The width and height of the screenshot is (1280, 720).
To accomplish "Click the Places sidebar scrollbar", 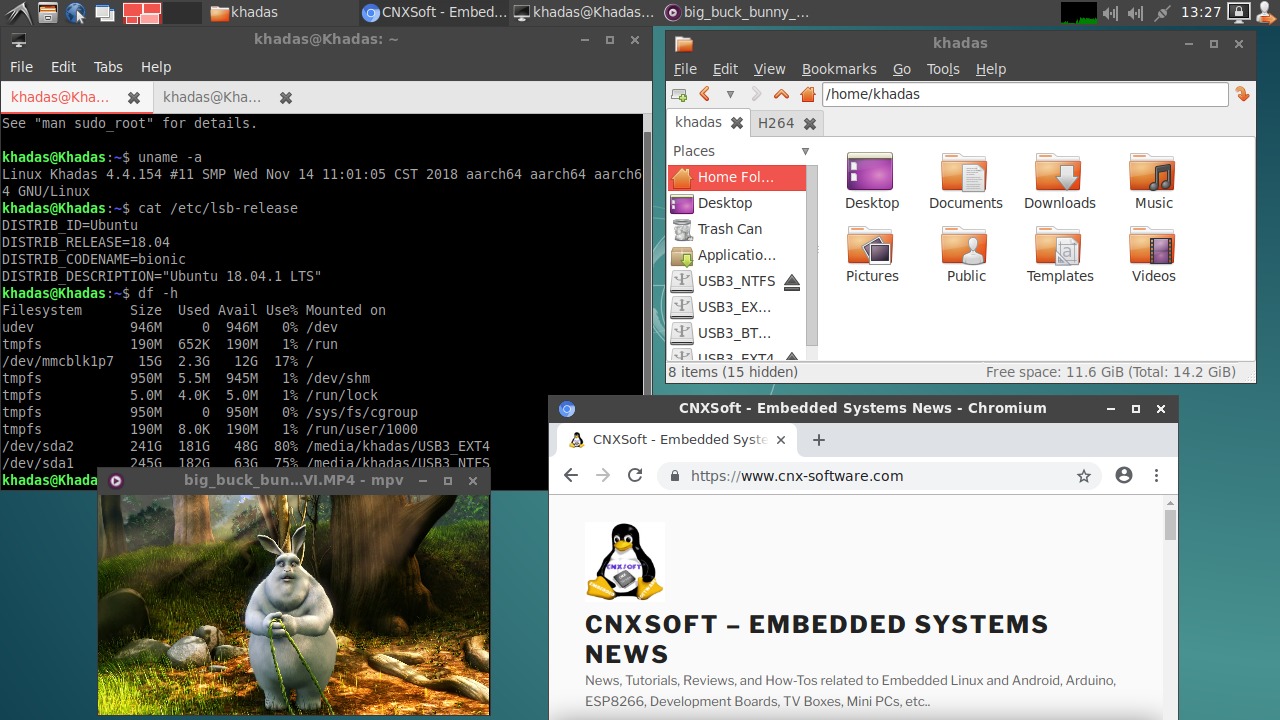I will 811,255.
